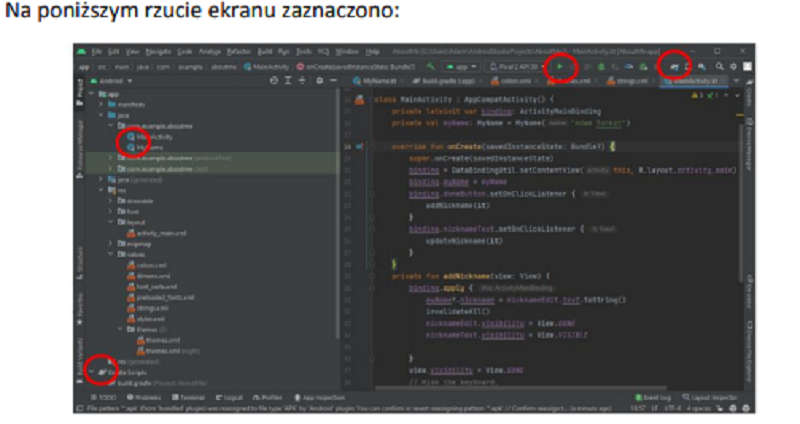Select activity_main.xml in layout folder
The image size is (800, 424).
click(x=157, y=233)
